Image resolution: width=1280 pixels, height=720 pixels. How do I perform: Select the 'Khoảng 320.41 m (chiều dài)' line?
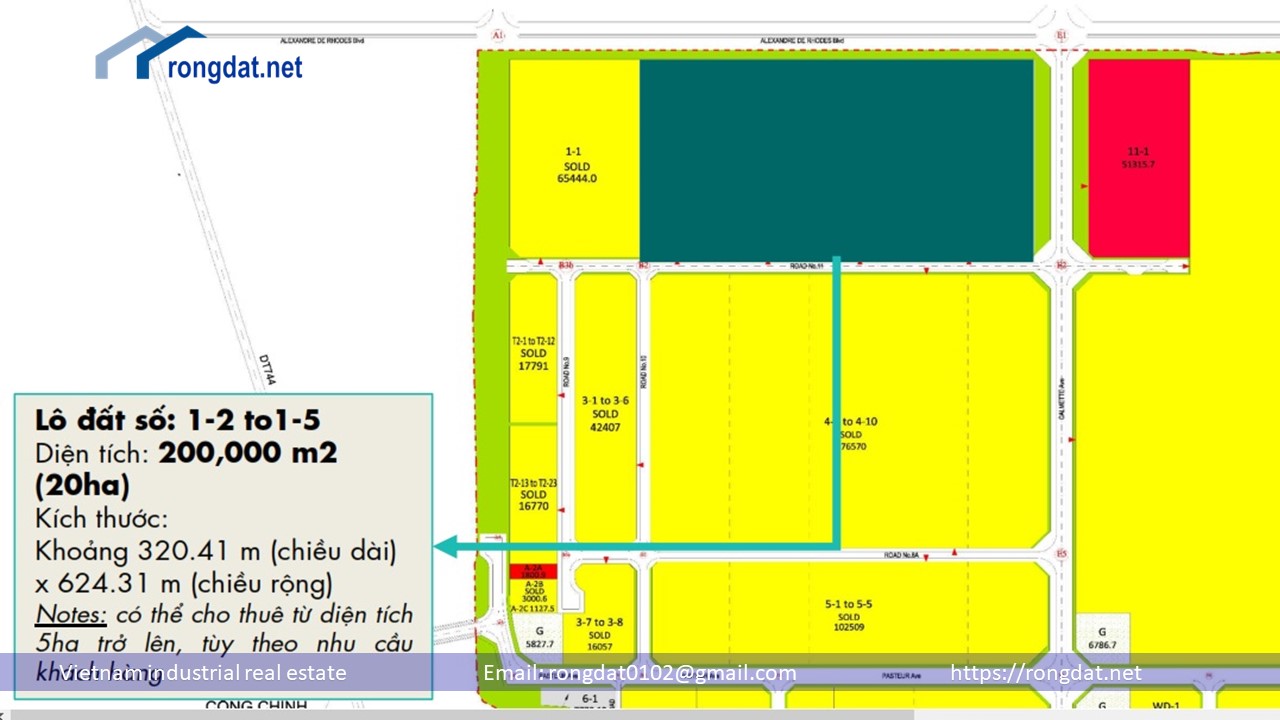pos(216,551)
